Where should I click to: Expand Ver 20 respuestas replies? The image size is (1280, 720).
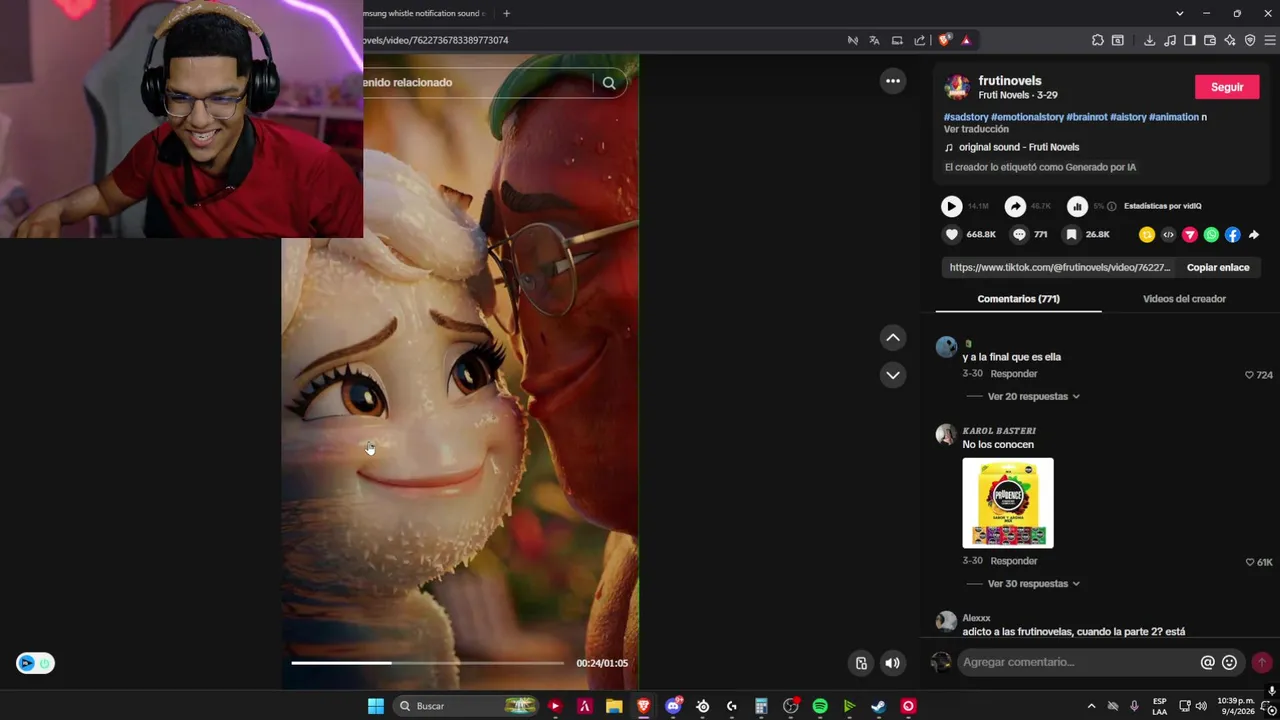tap(1033, 397)
